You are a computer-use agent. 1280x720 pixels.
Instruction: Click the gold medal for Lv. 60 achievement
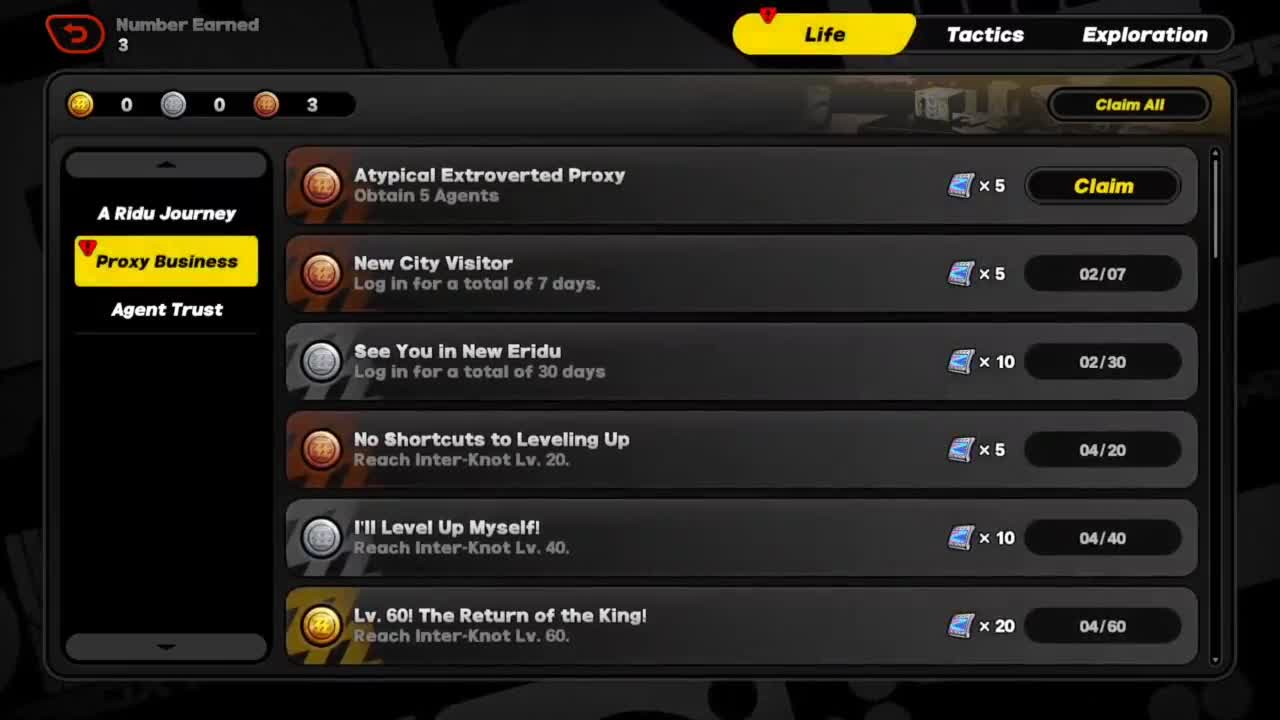(x=322, y=626)
